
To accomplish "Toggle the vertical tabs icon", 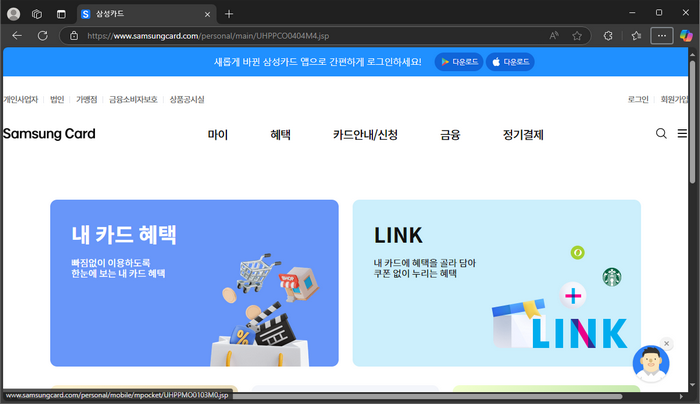I will 61,14.
